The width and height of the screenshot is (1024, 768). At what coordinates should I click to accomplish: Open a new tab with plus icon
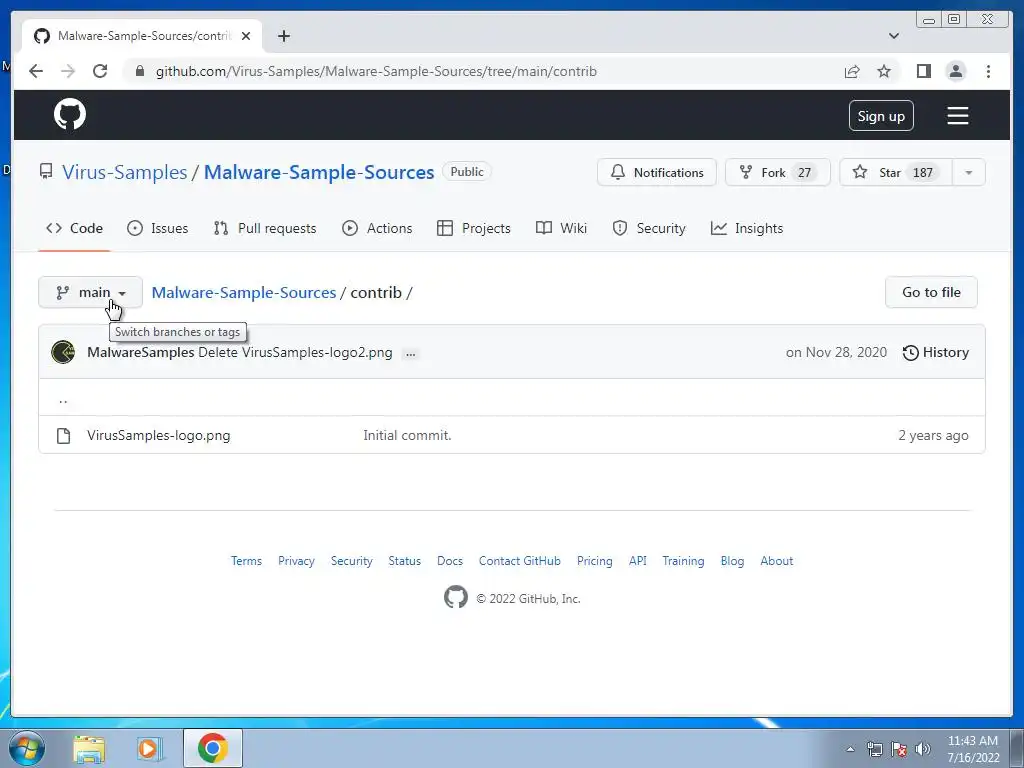(x=283, y=36)
